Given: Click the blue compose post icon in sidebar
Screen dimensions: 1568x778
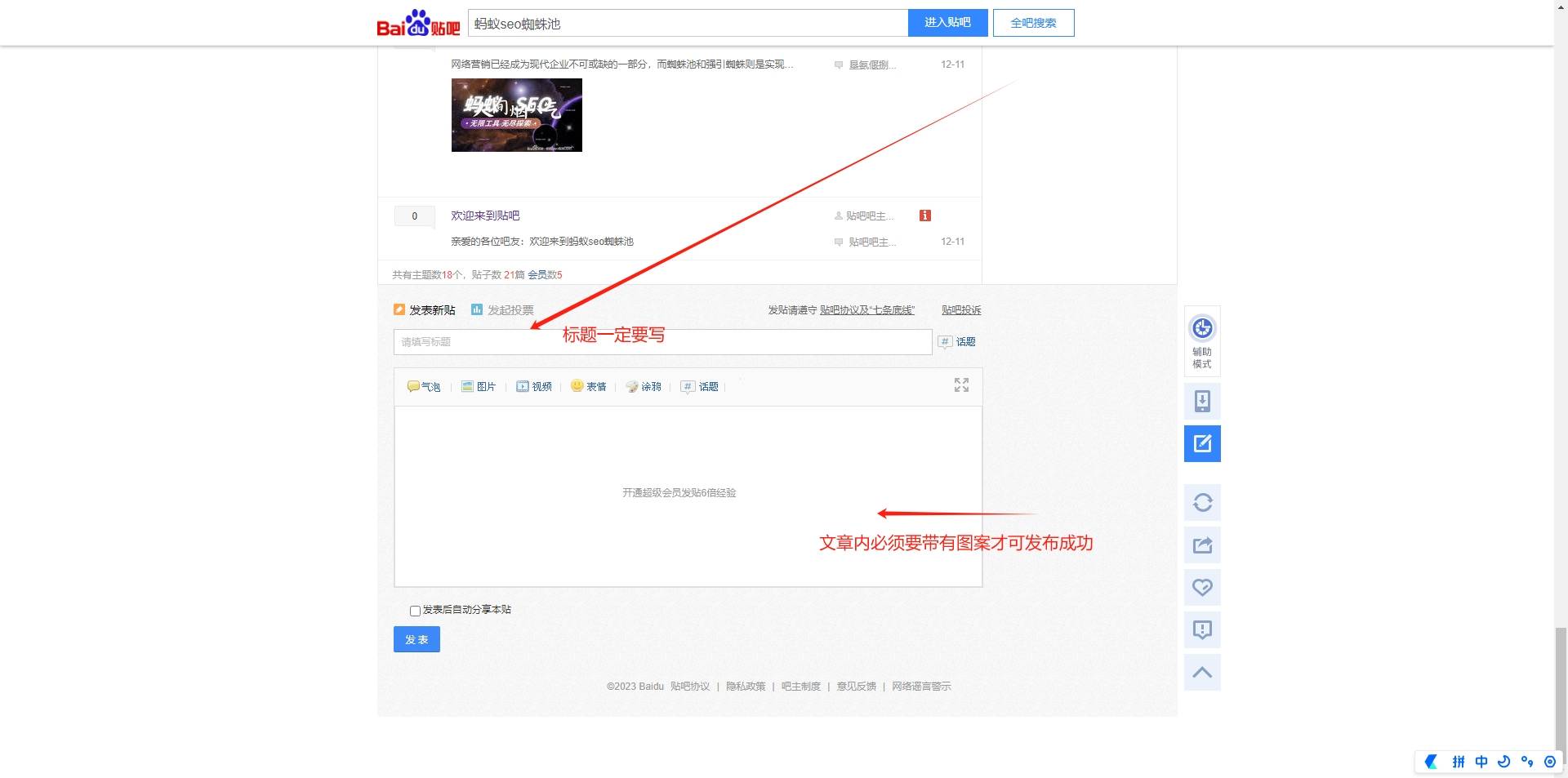Looking at the screenshot, I should (x=1202, y=443).
